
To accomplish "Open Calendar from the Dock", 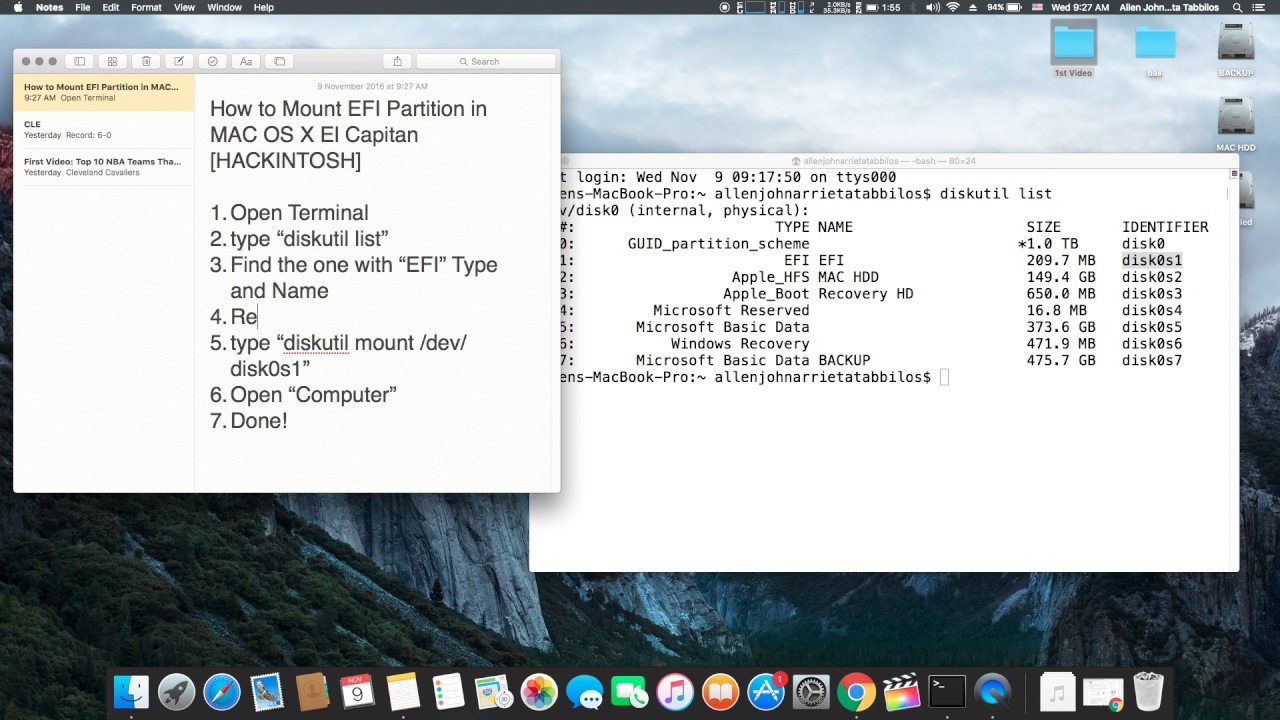I will coord(357,692).
